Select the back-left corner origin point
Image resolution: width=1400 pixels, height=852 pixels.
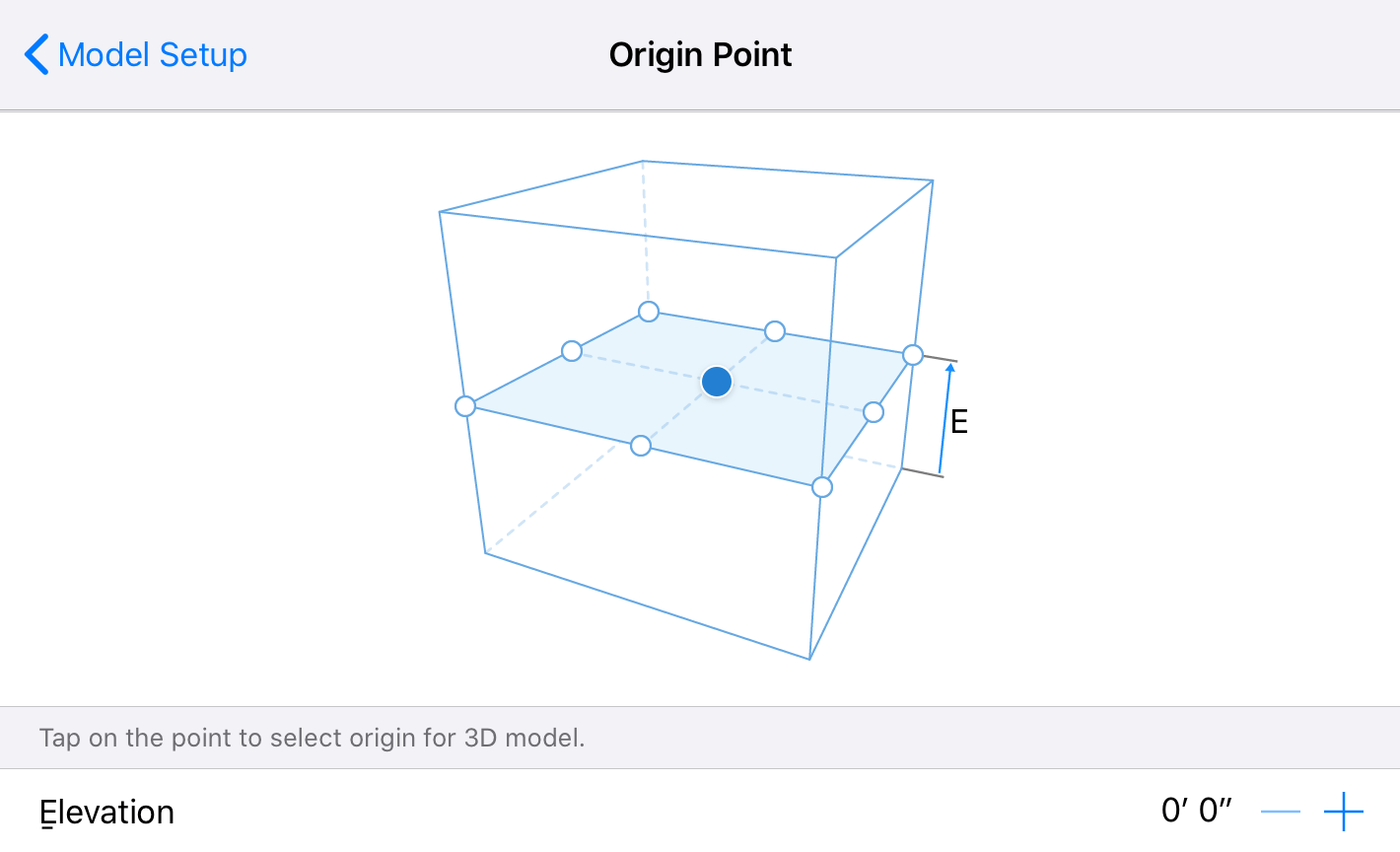point(648,312)
